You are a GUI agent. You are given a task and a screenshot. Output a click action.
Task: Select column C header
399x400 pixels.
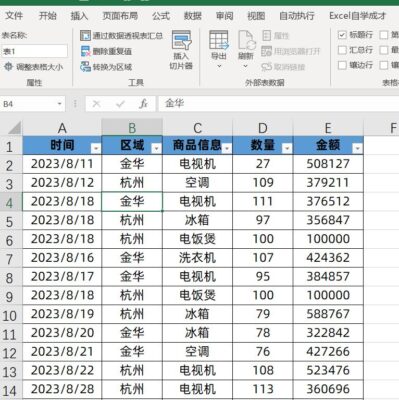pyautogui.click(x=197, y=128)
